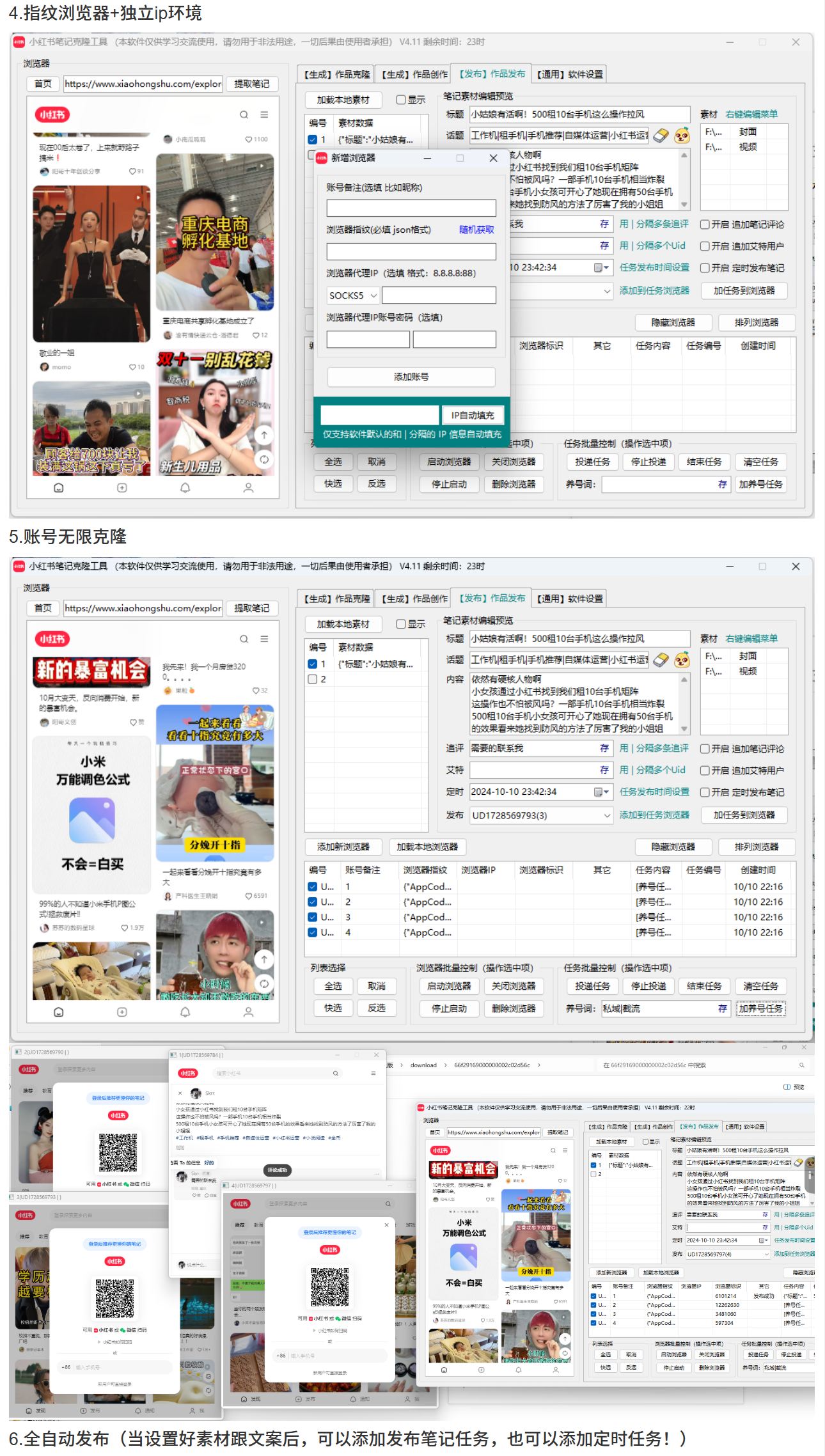Click the profile person icon in section 4's pane
Viewport: 825px width, 1456px height.
coord(248,488)
